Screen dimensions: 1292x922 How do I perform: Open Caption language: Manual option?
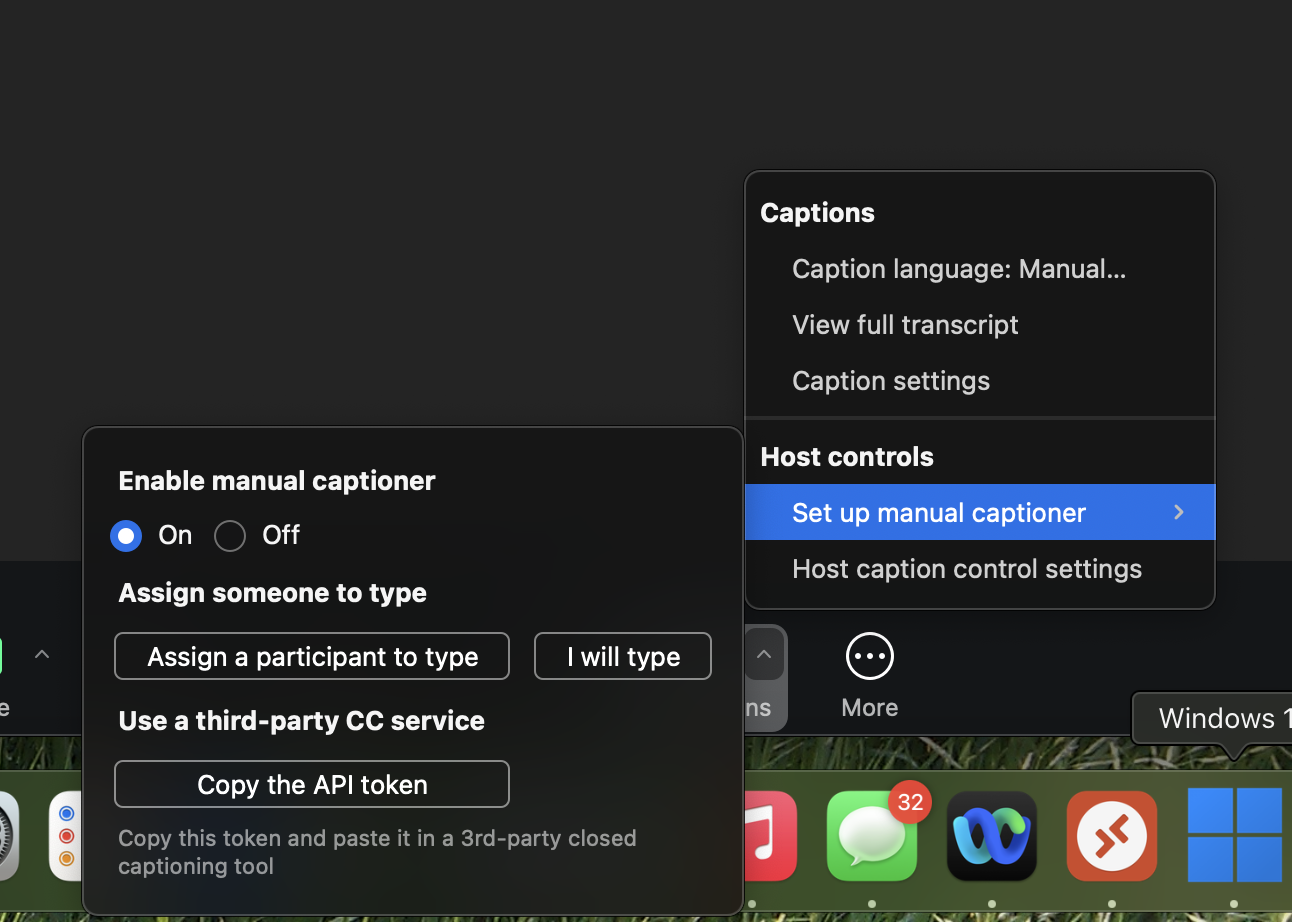click(958, 268)
